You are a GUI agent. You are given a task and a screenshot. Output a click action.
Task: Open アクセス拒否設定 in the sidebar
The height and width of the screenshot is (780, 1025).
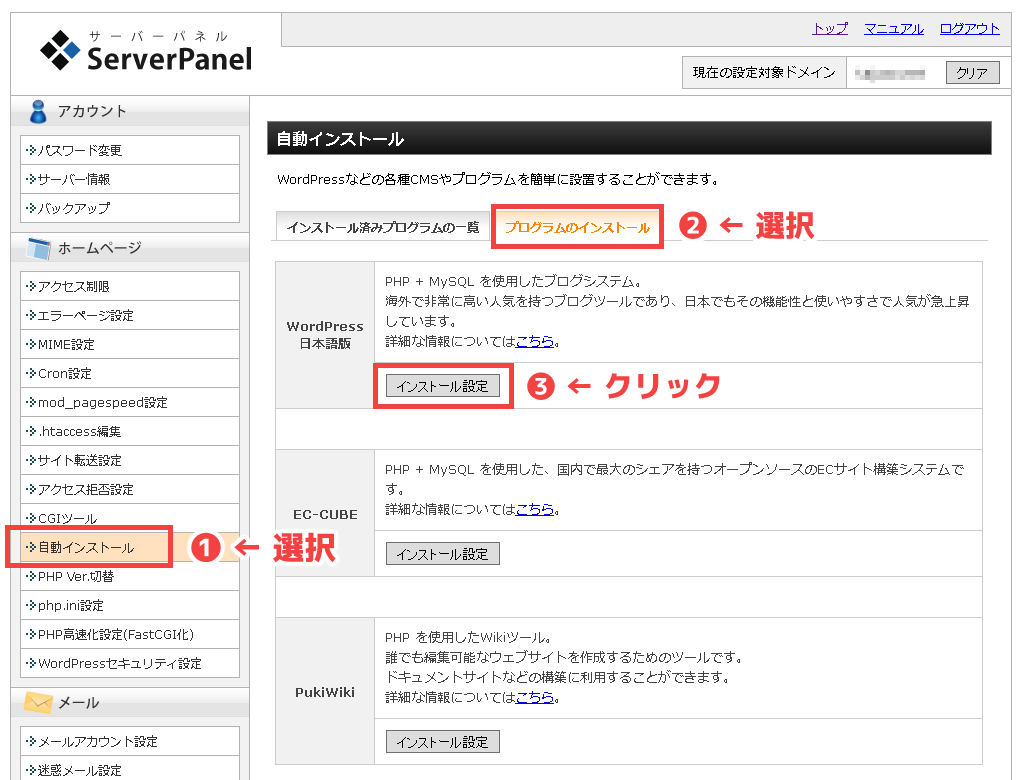(130, 489)
